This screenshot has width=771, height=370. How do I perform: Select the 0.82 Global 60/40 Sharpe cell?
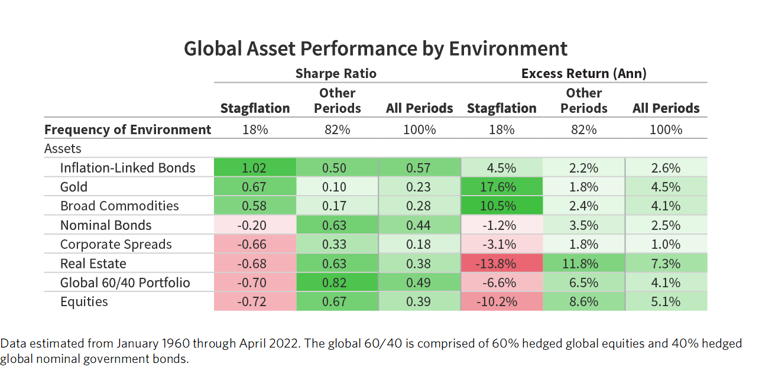pos(337,283)
